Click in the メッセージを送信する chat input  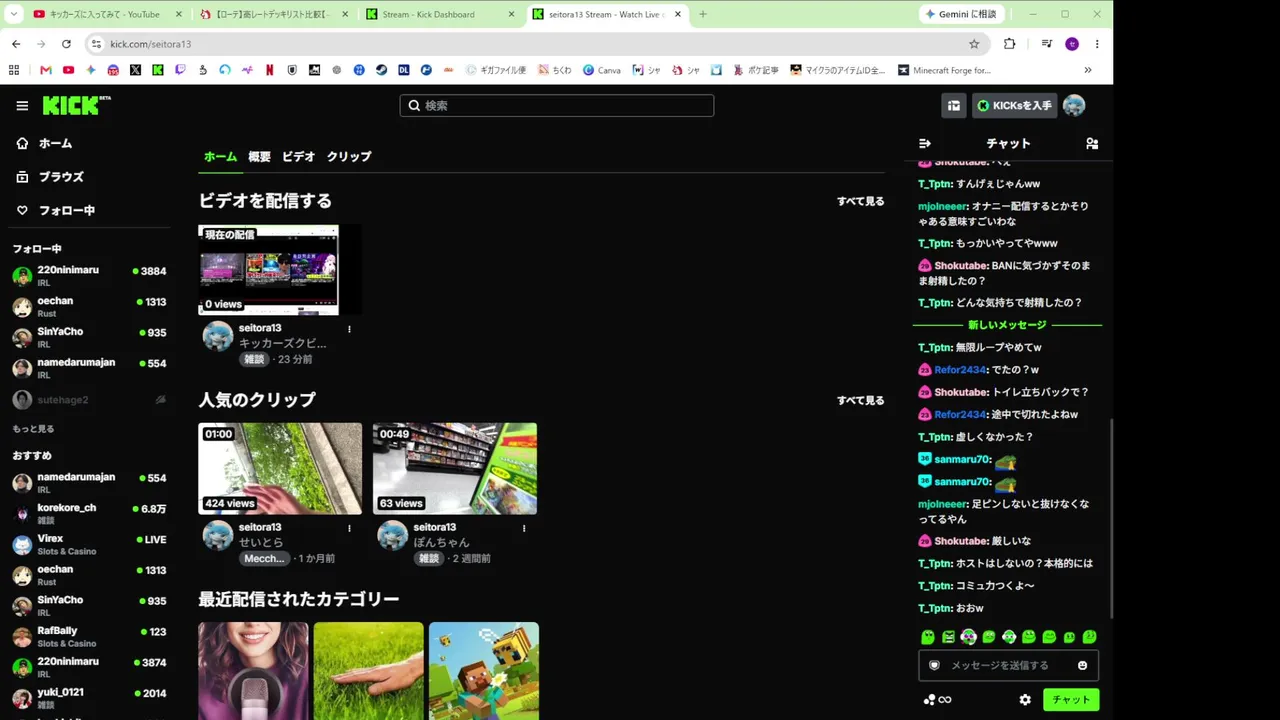[x=1009, y=666]
